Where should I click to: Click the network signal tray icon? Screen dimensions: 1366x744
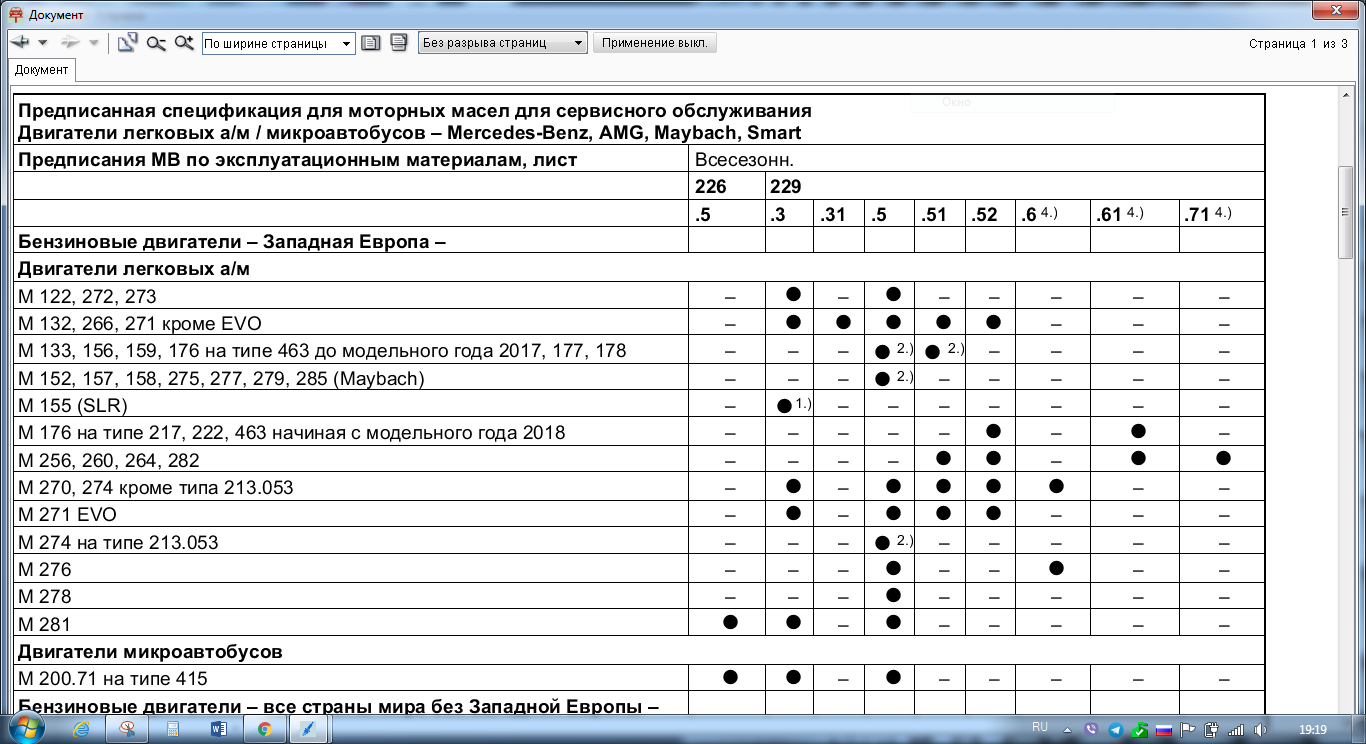1236,729
